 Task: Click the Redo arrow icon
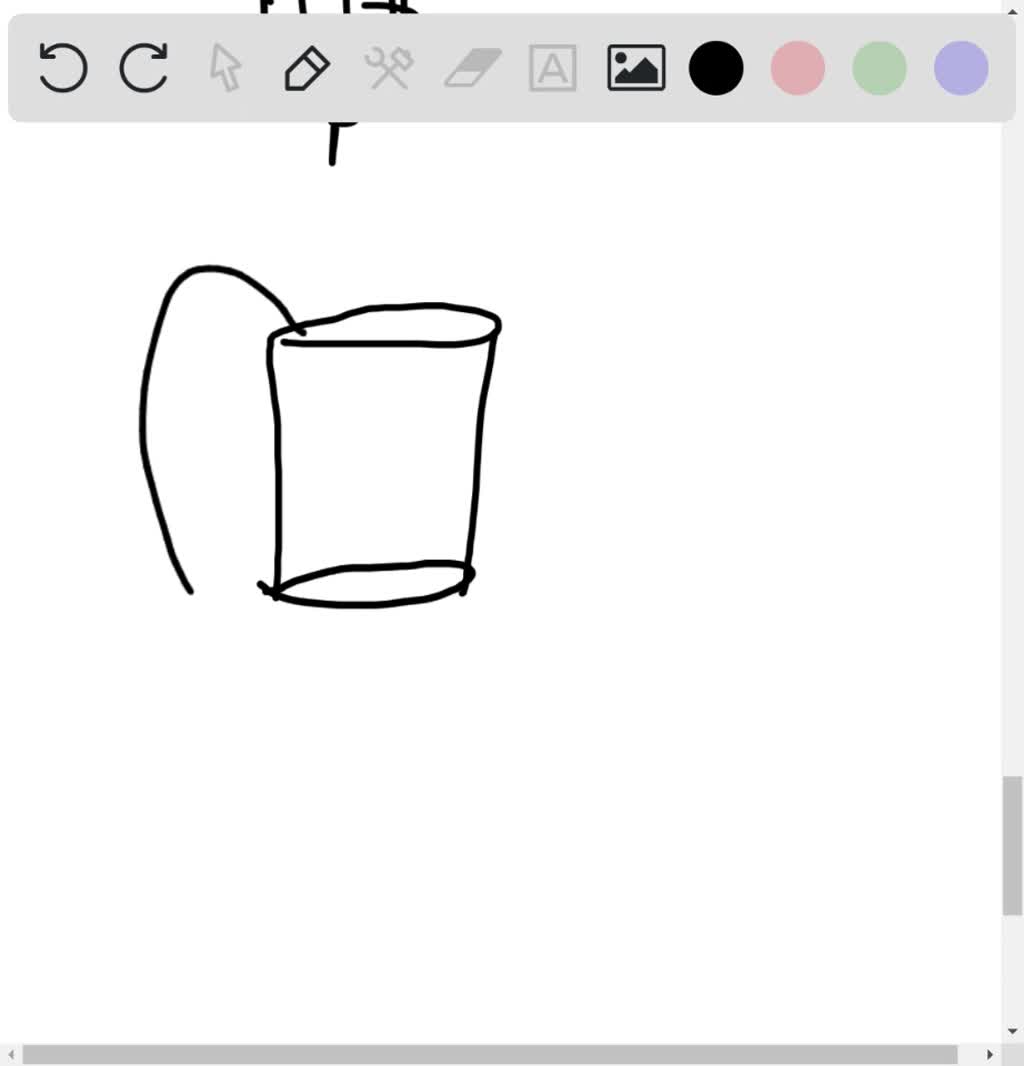point(144,69)
